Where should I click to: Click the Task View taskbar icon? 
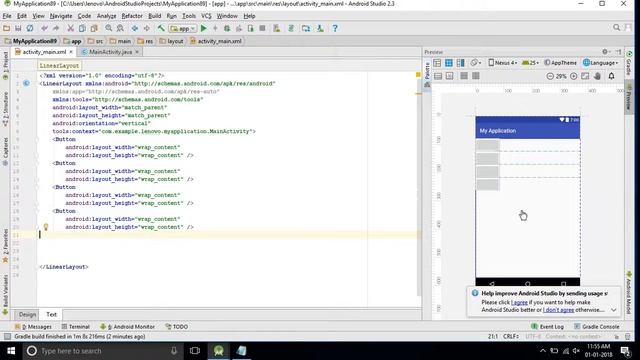coord(195,351)
